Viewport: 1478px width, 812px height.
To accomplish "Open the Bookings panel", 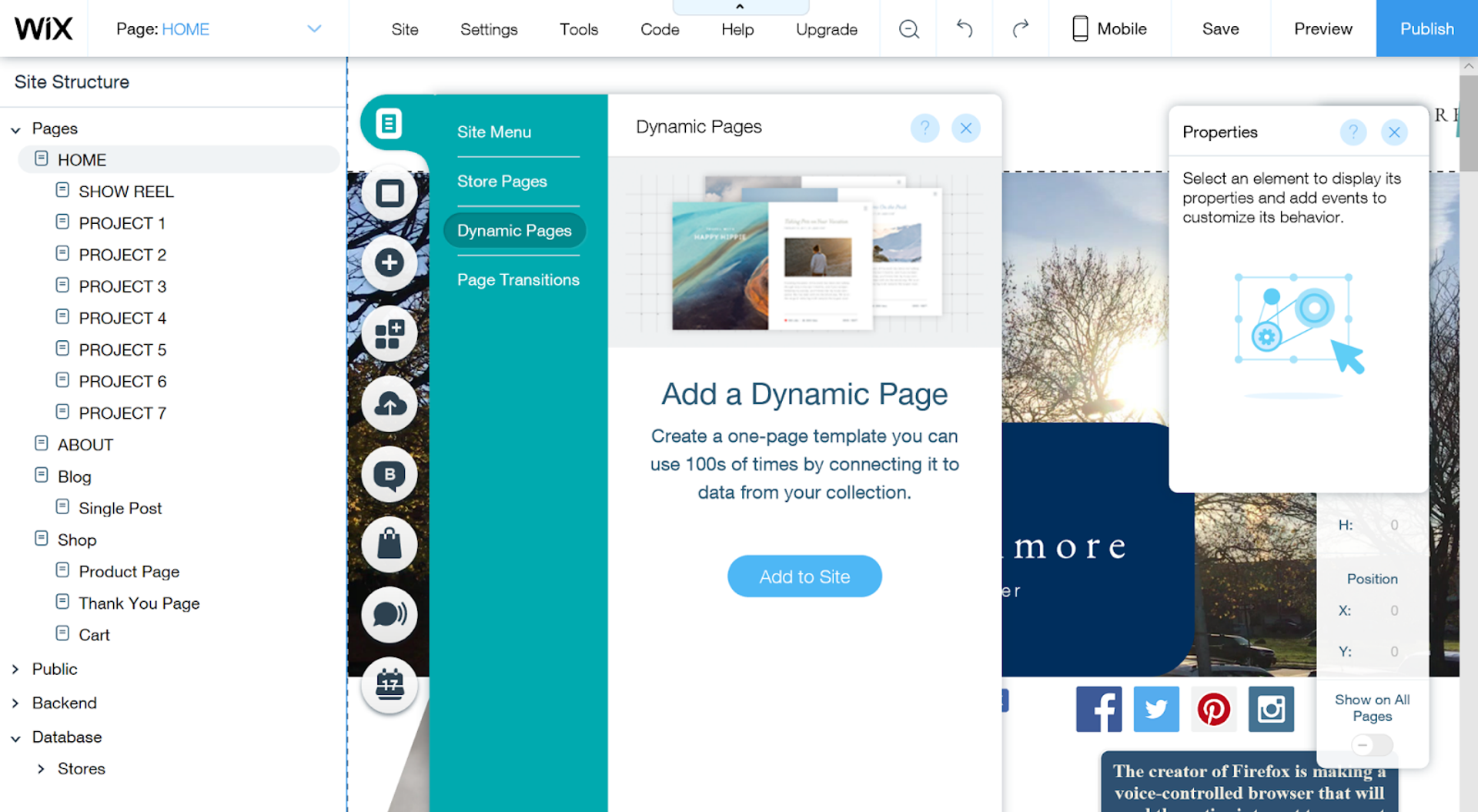I will click(x=390, y=684).
